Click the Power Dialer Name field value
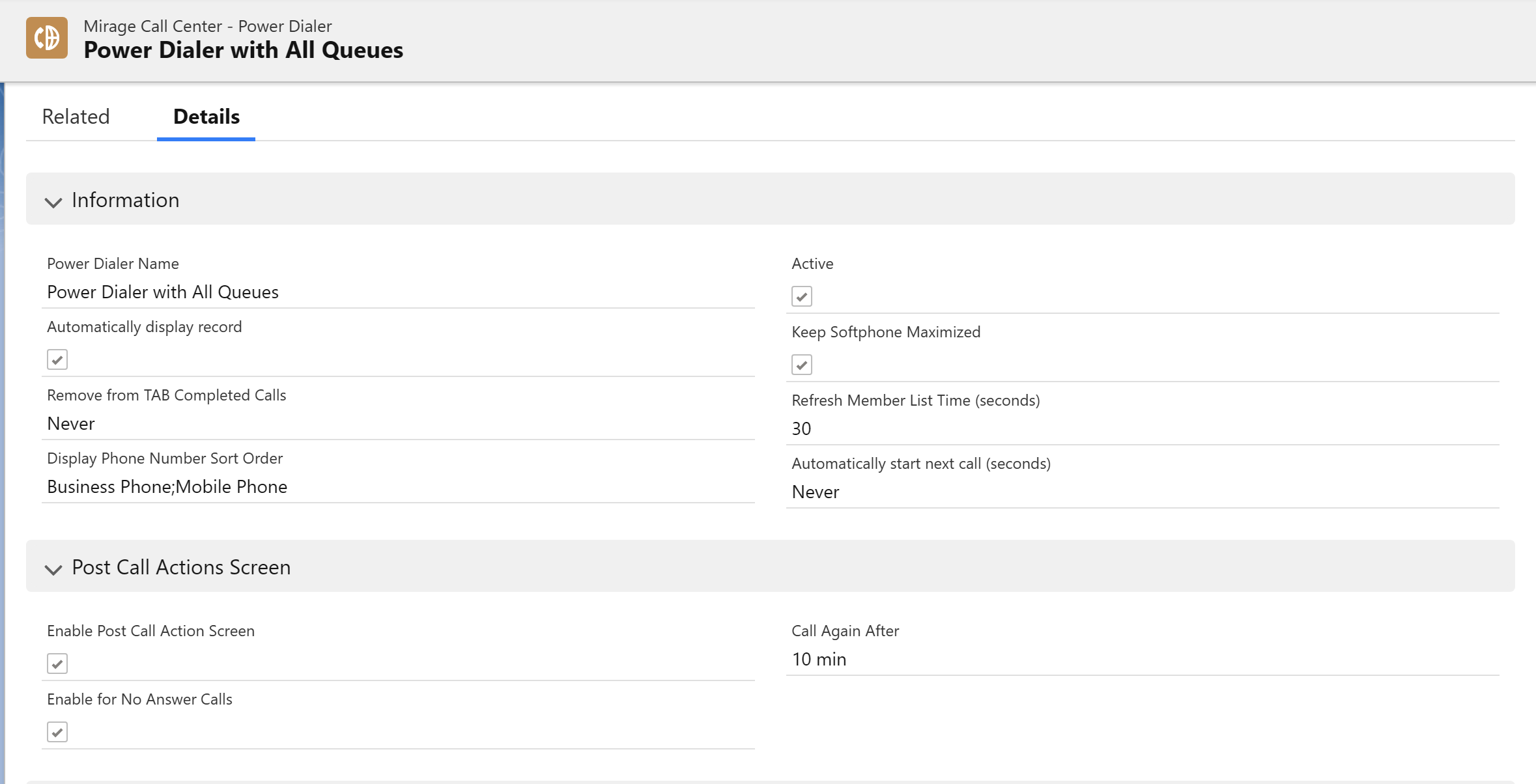Viewport: 1536px width, 784px height. pyautogui.click(x=163, y=292)
